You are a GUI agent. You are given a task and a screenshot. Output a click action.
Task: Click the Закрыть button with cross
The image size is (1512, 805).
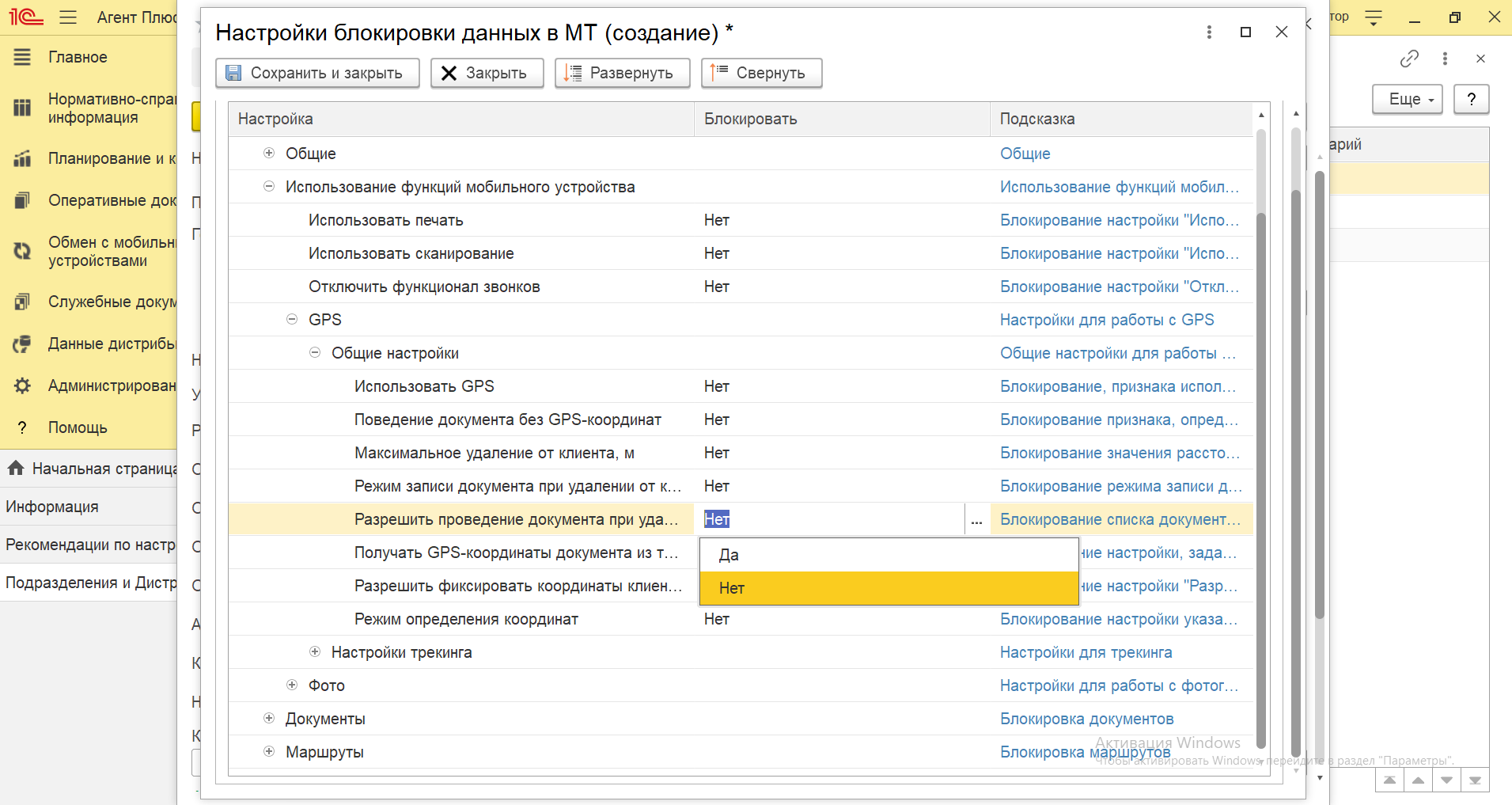click(487, 73)
